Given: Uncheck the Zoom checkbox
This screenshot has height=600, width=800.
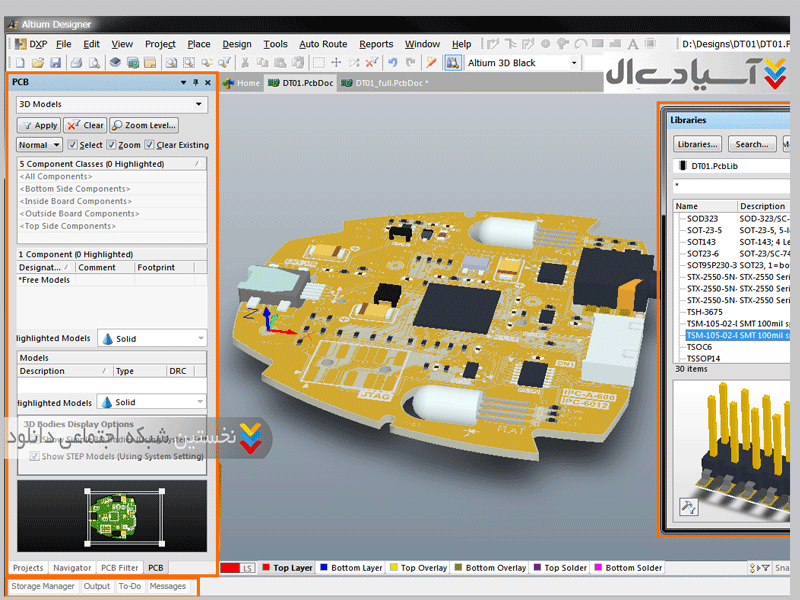Looking at the screenshot, I should point(112,145).
